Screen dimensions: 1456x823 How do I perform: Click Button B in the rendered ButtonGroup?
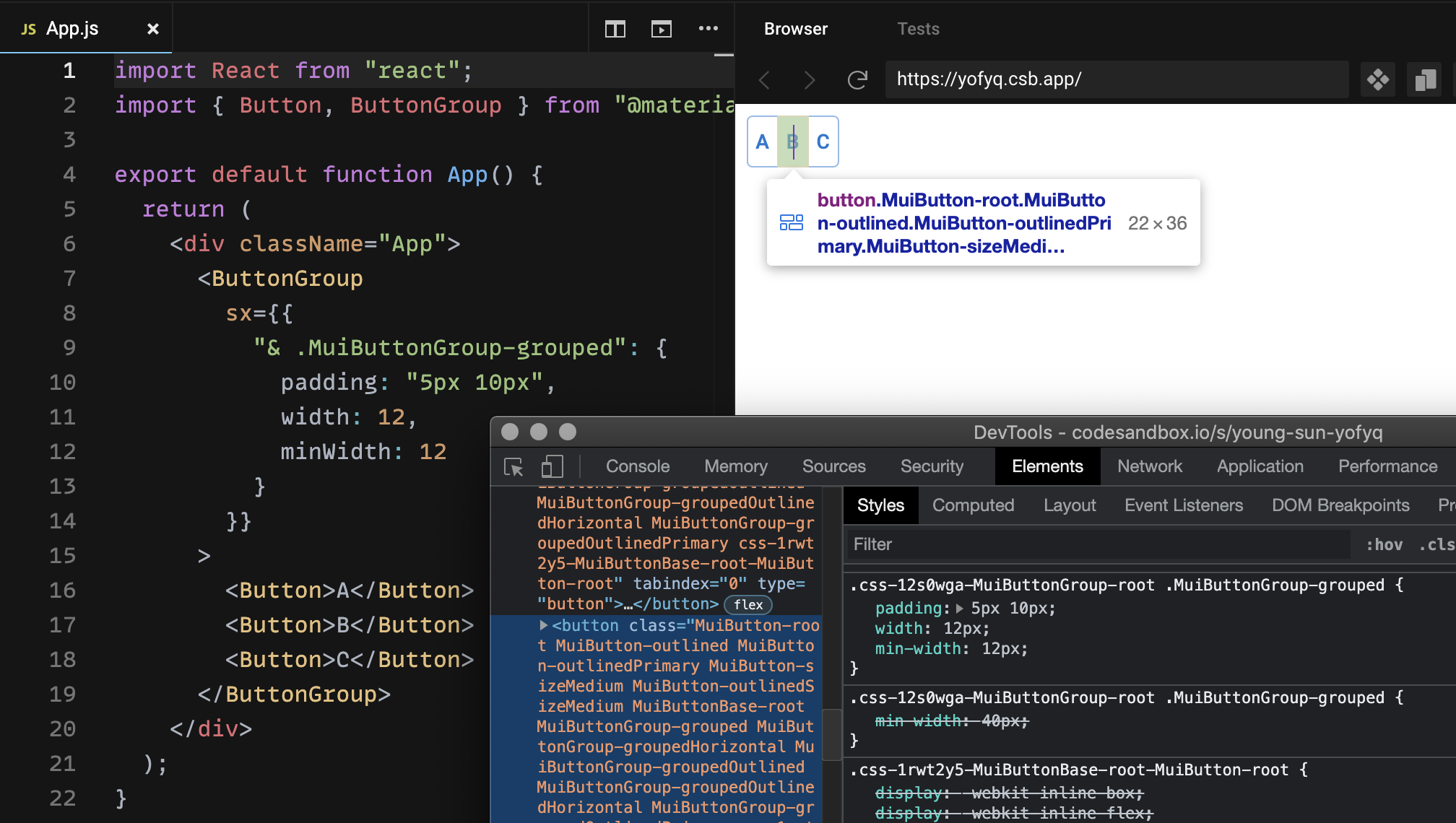tap(792, 141)
